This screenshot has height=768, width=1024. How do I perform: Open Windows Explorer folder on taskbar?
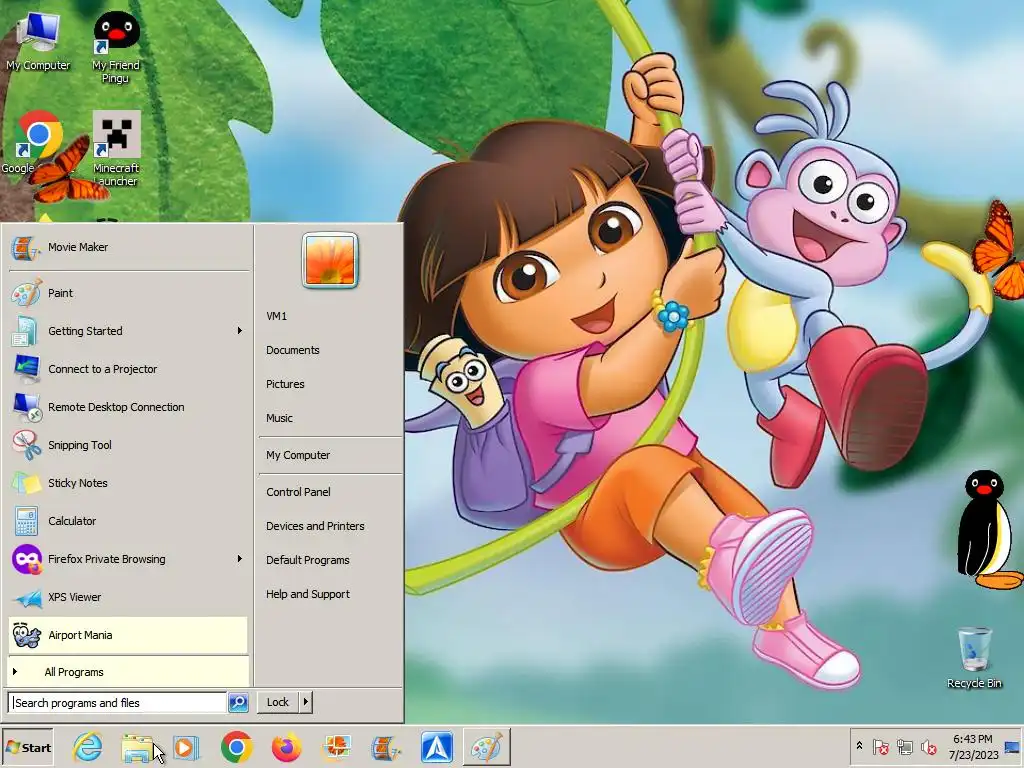point(137,747)
